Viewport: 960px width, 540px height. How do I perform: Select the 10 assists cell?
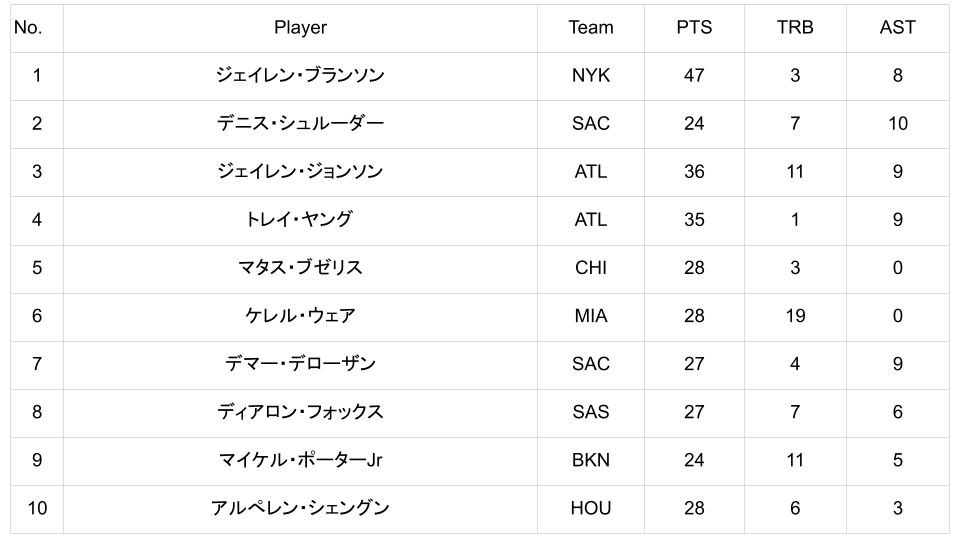pos(897,124)
